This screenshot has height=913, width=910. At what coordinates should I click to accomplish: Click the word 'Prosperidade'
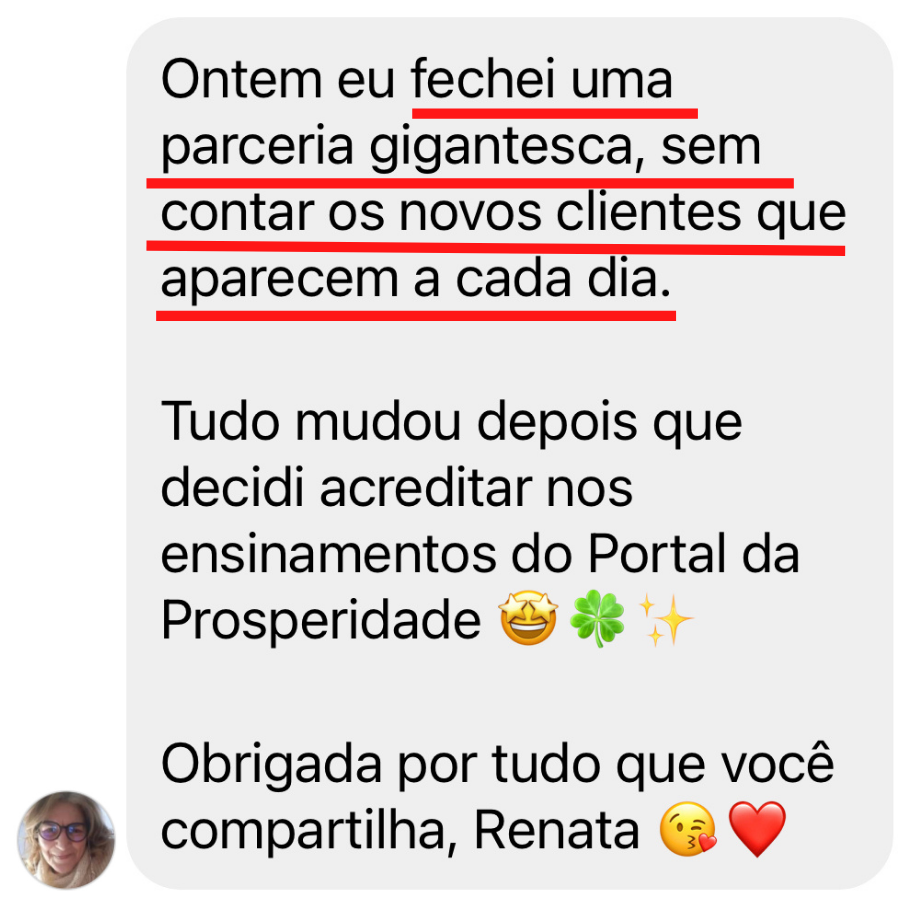pyautogui.click(x=321, y=621)
